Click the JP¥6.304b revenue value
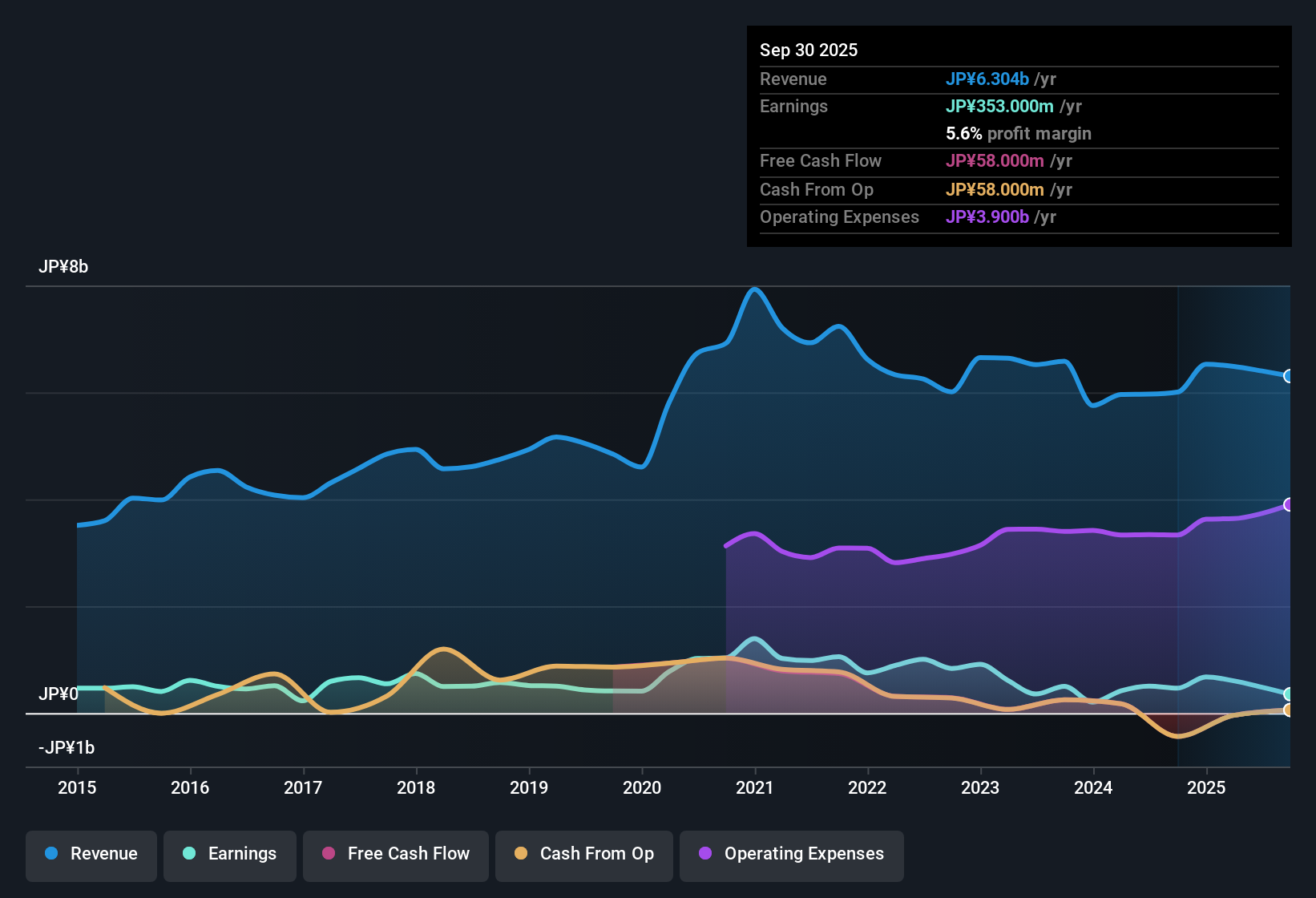This screenshot has width=1316, height=898. pyautogui.click(x=988, y=79)
